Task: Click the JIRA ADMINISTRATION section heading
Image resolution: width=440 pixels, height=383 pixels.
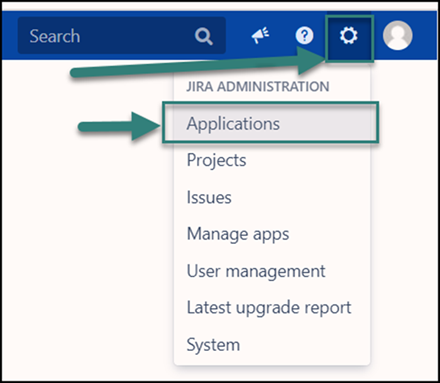Action: (x=258, y=87)
